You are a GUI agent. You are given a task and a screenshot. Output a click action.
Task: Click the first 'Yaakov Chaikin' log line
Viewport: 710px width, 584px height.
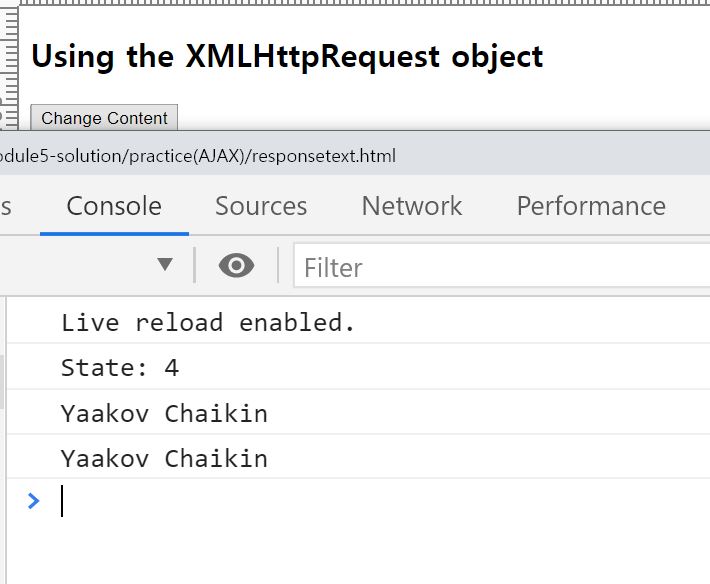click(x=164, y=413)
